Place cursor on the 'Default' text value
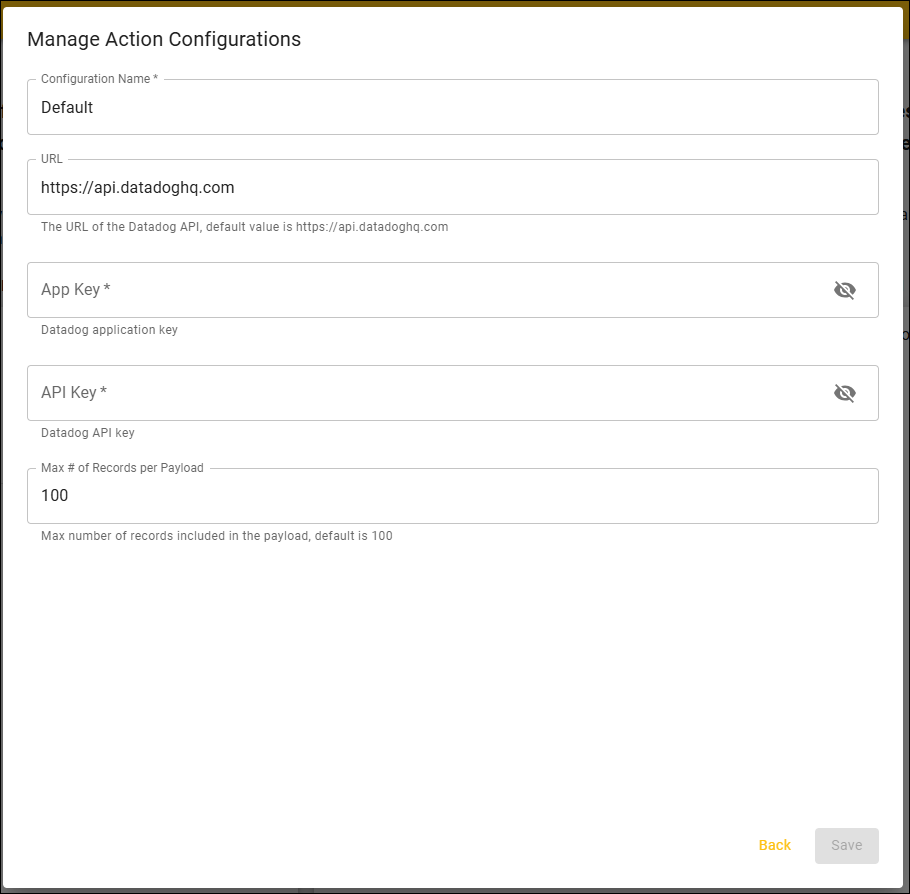Viewport: 910px width, 894px height. pyautogui.click(x=67, y=108)
